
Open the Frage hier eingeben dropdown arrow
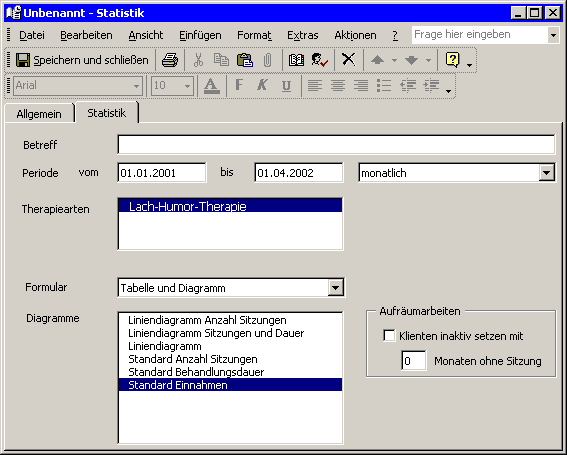pyautogui.click(x=553, y=35)
